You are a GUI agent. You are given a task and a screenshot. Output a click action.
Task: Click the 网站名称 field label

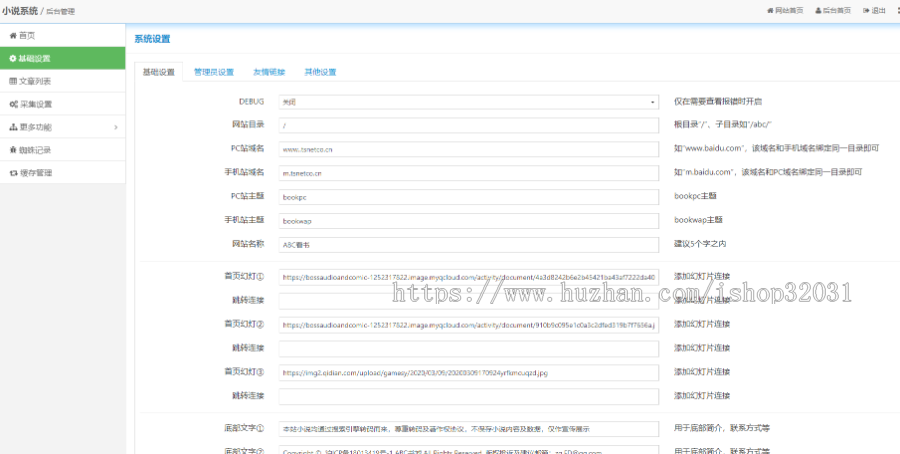pos(248,244)
